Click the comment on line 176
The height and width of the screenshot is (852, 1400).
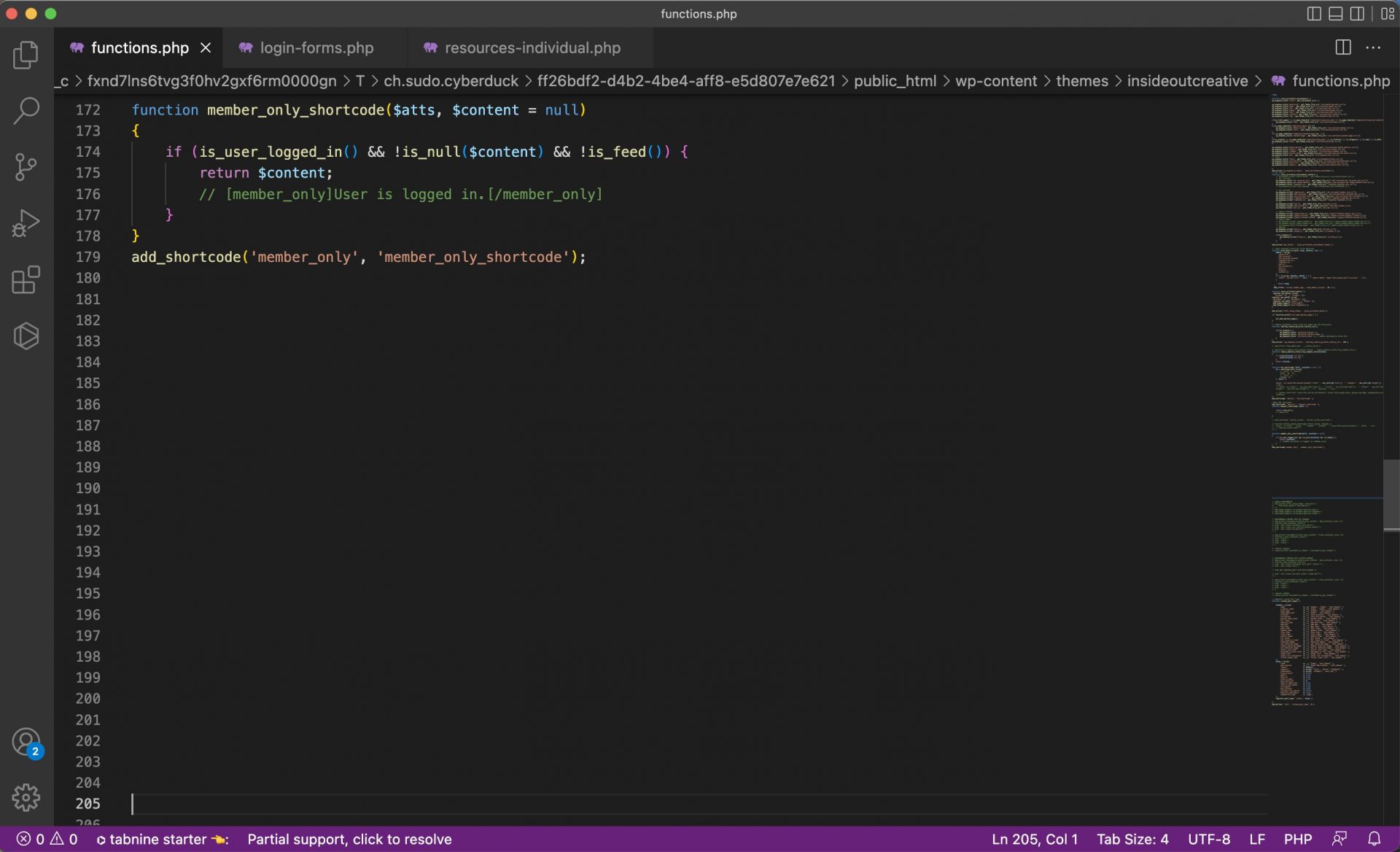(x=401, y=194)
